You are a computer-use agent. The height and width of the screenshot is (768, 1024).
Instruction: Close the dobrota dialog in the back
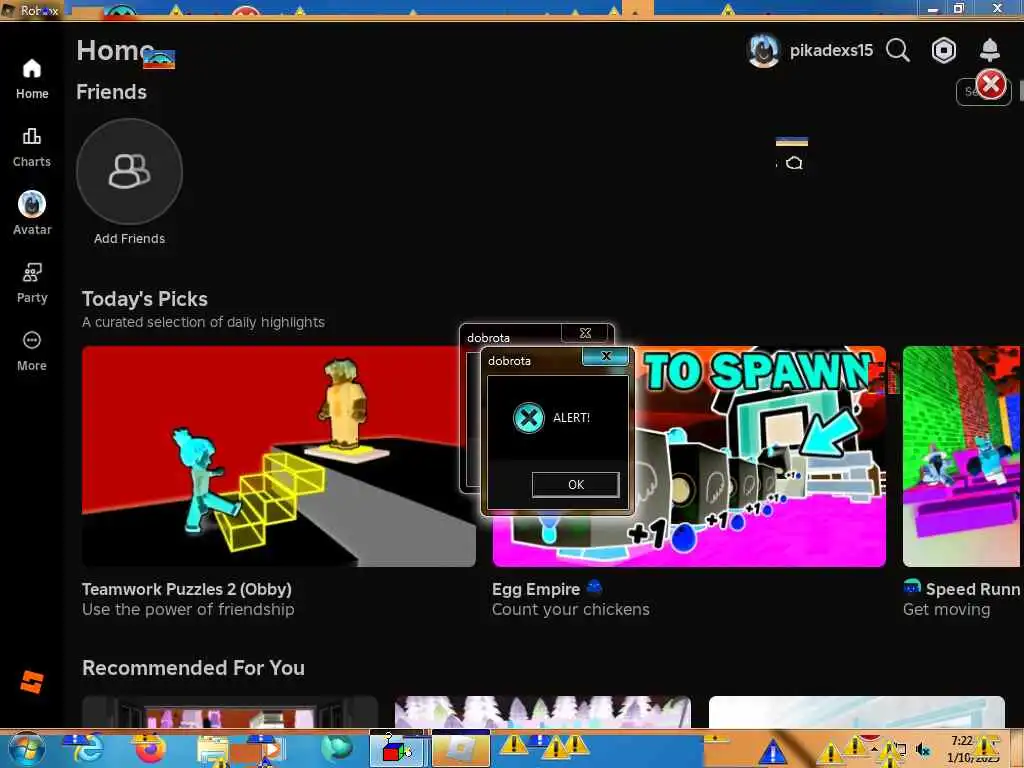585,333
